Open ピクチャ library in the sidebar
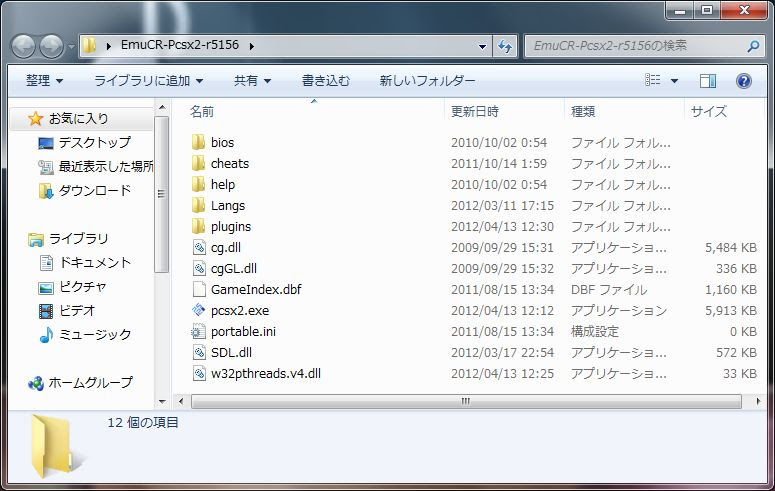 82,286
